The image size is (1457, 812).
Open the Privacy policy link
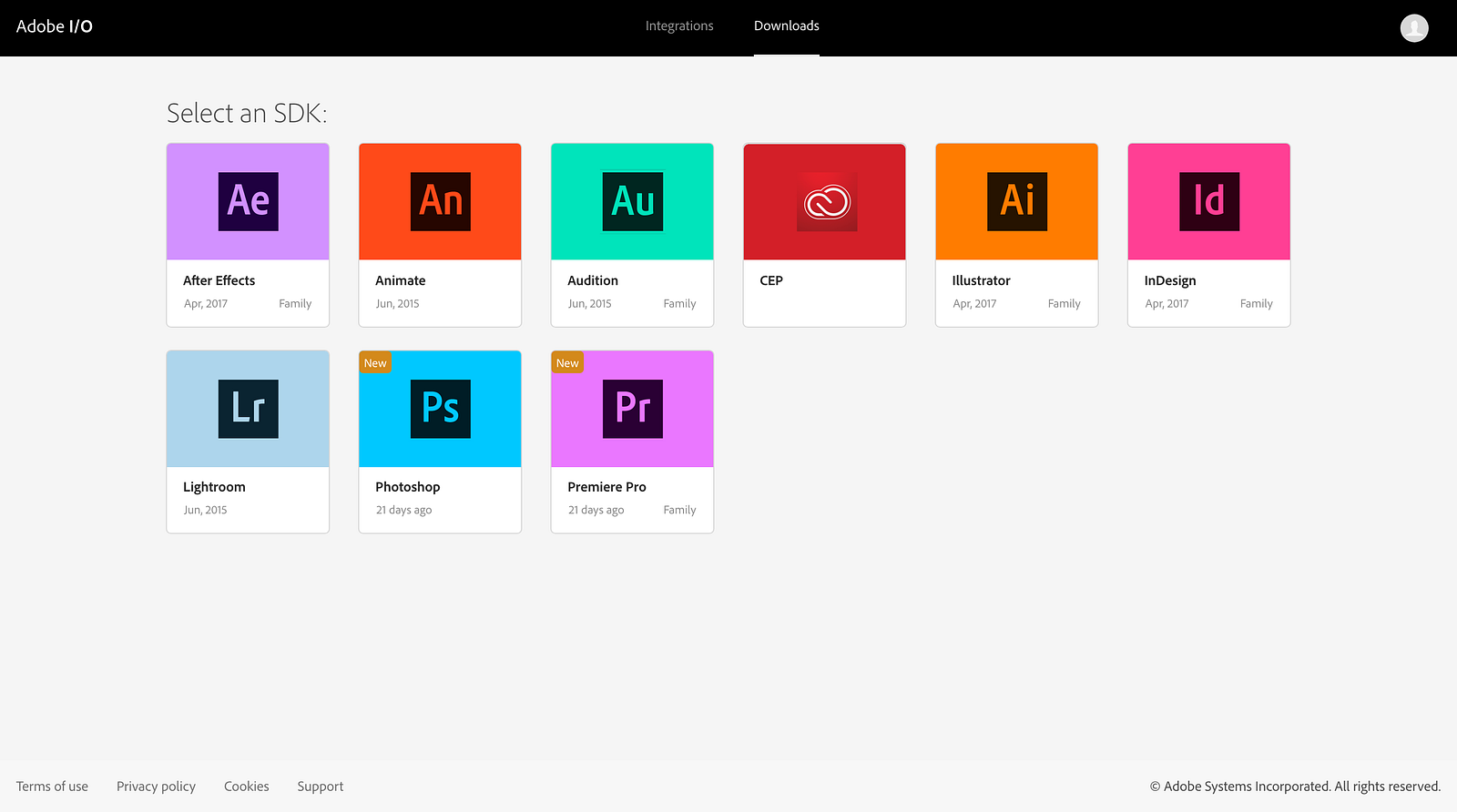point(156,787)
